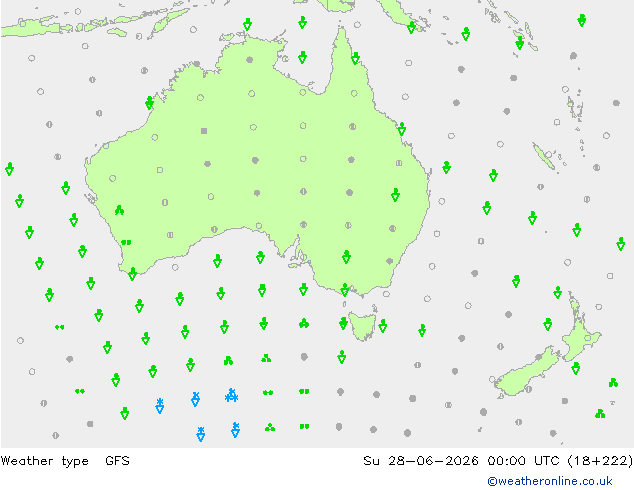Select green double-drop symbol in southwest Western Australia
This screenshot has height=490, width=634.
126,243
